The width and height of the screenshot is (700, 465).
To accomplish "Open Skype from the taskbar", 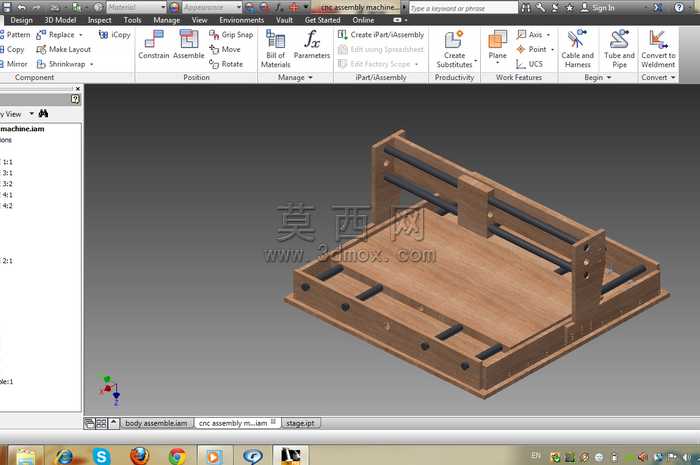I will pos(102,456).
